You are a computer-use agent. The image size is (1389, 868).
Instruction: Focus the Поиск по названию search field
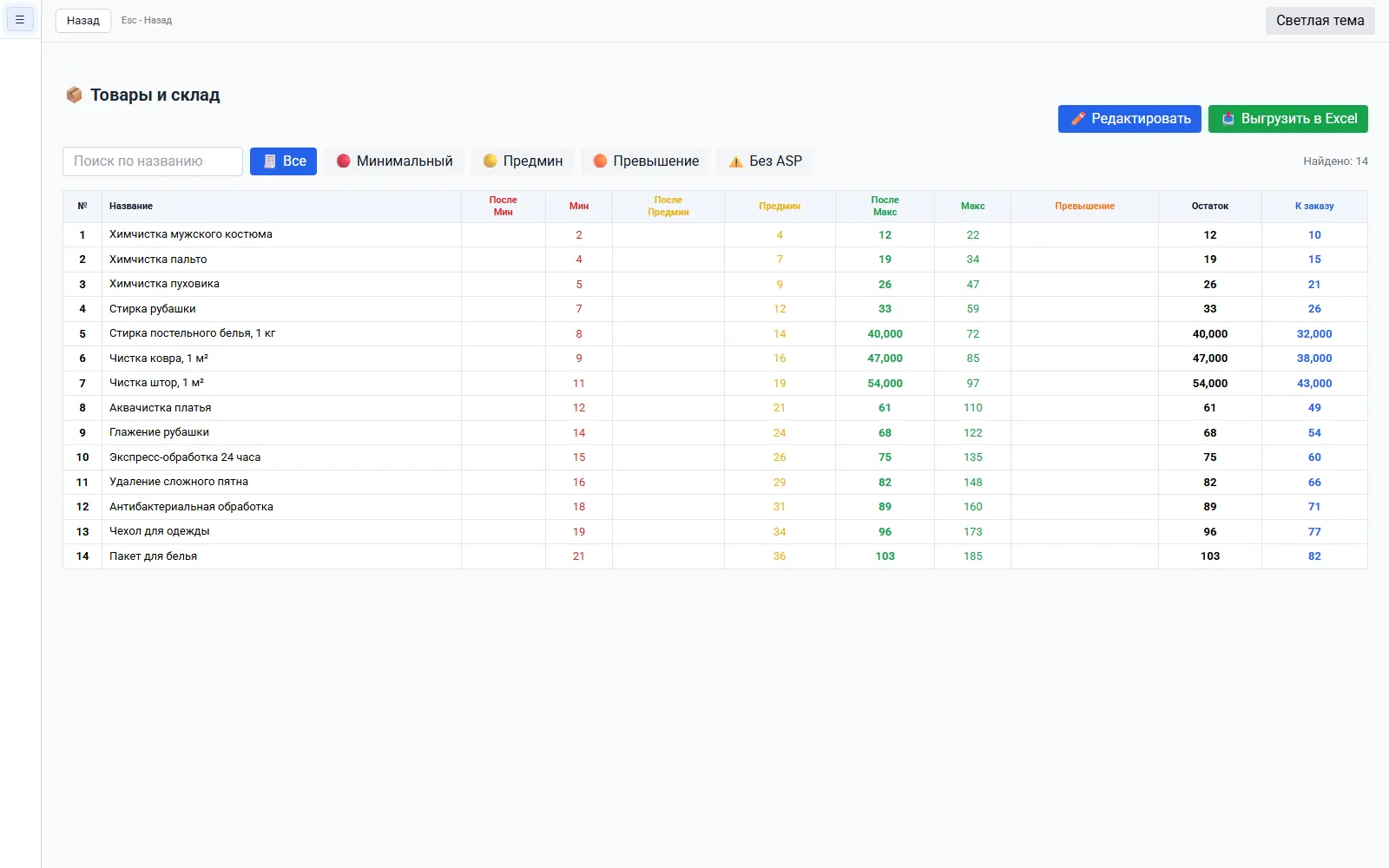(153, 161)
